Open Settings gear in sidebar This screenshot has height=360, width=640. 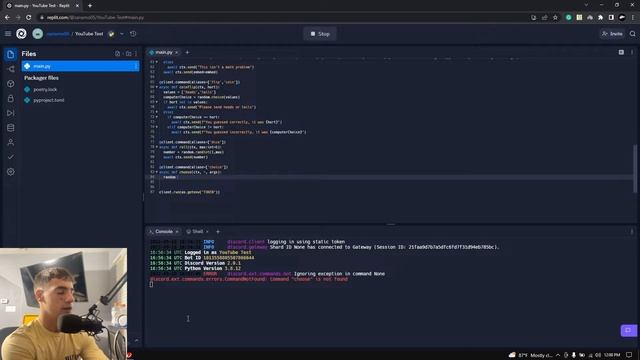tap(11, 172)
